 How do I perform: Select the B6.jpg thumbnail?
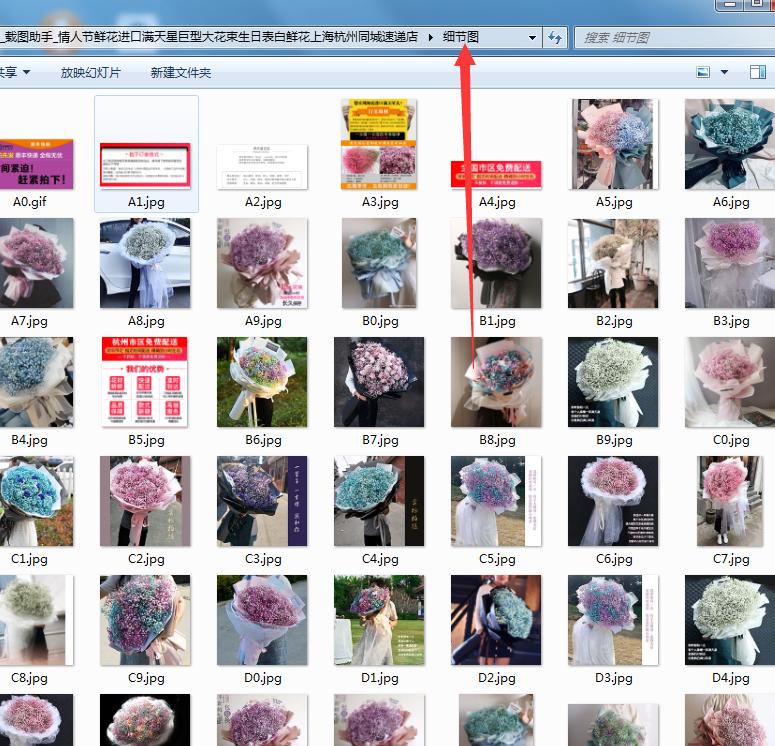(262, 382)
